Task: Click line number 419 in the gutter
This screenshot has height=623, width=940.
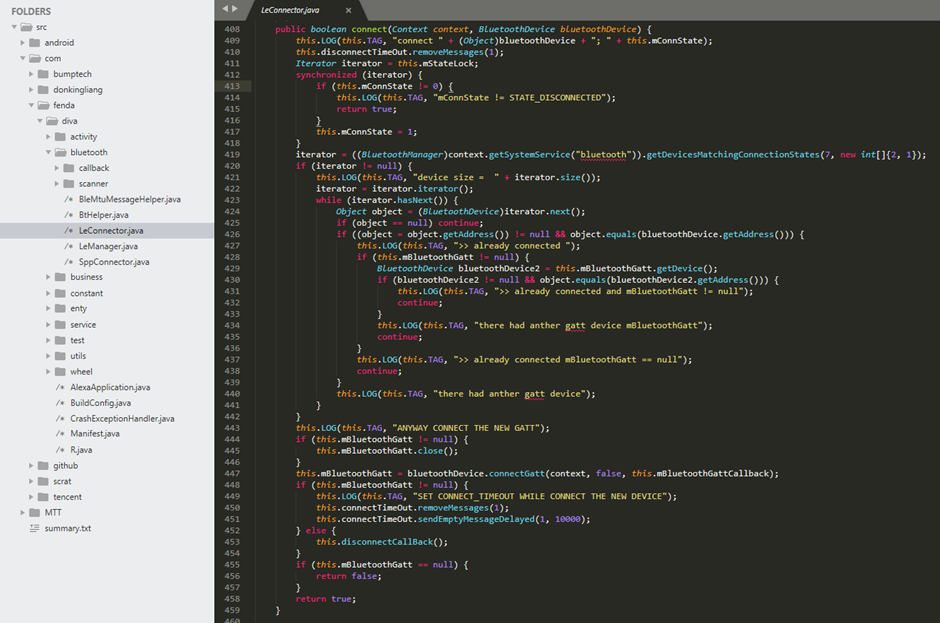Action: tap(232, 155)
